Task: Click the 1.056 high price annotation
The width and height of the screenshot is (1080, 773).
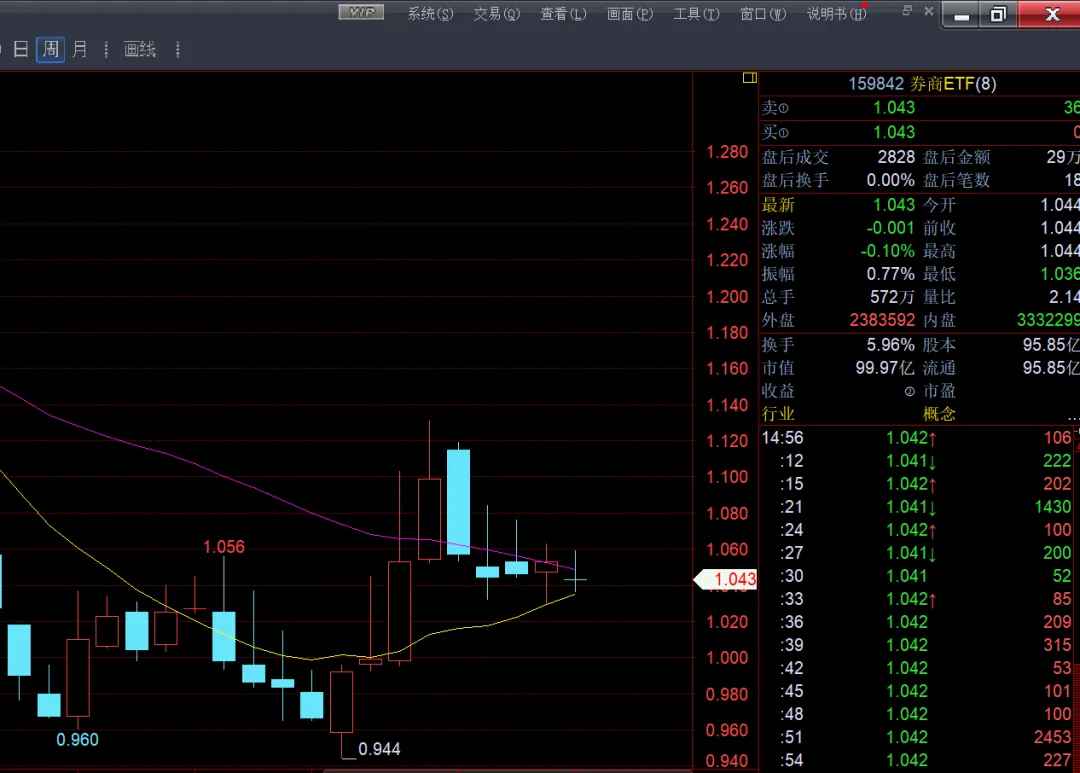Action: 224,547
